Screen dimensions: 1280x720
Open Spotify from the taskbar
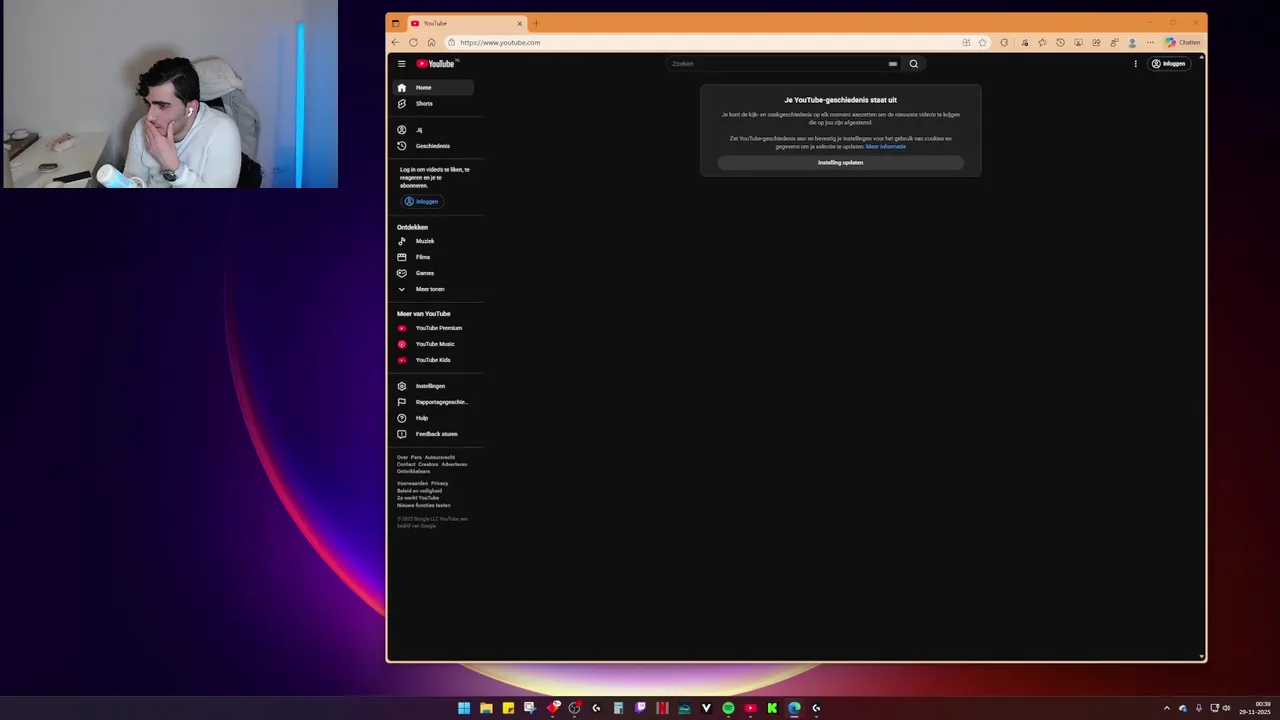pos(728,708)
